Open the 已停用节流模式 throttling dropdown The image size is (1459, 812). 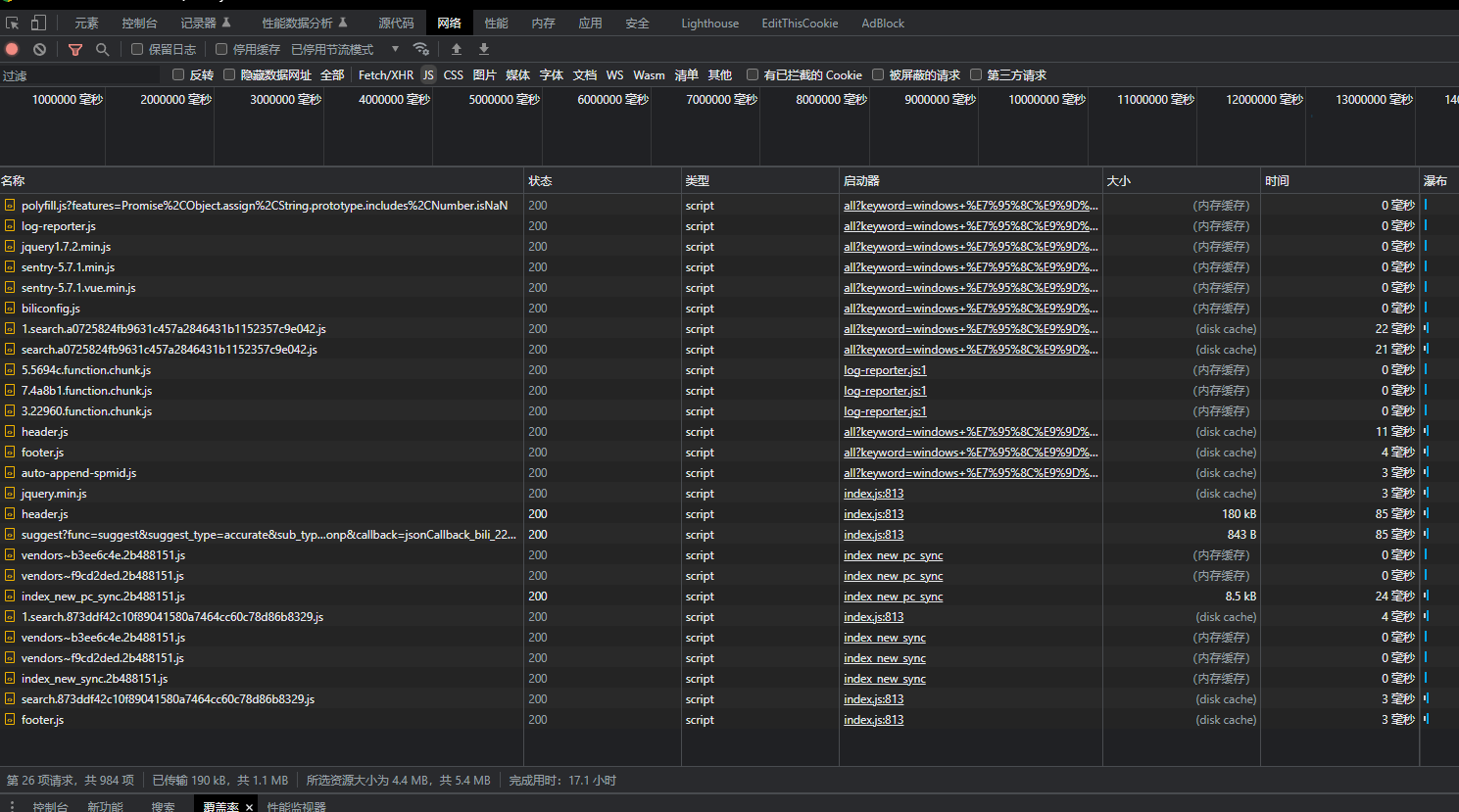[x=333, y=49]
